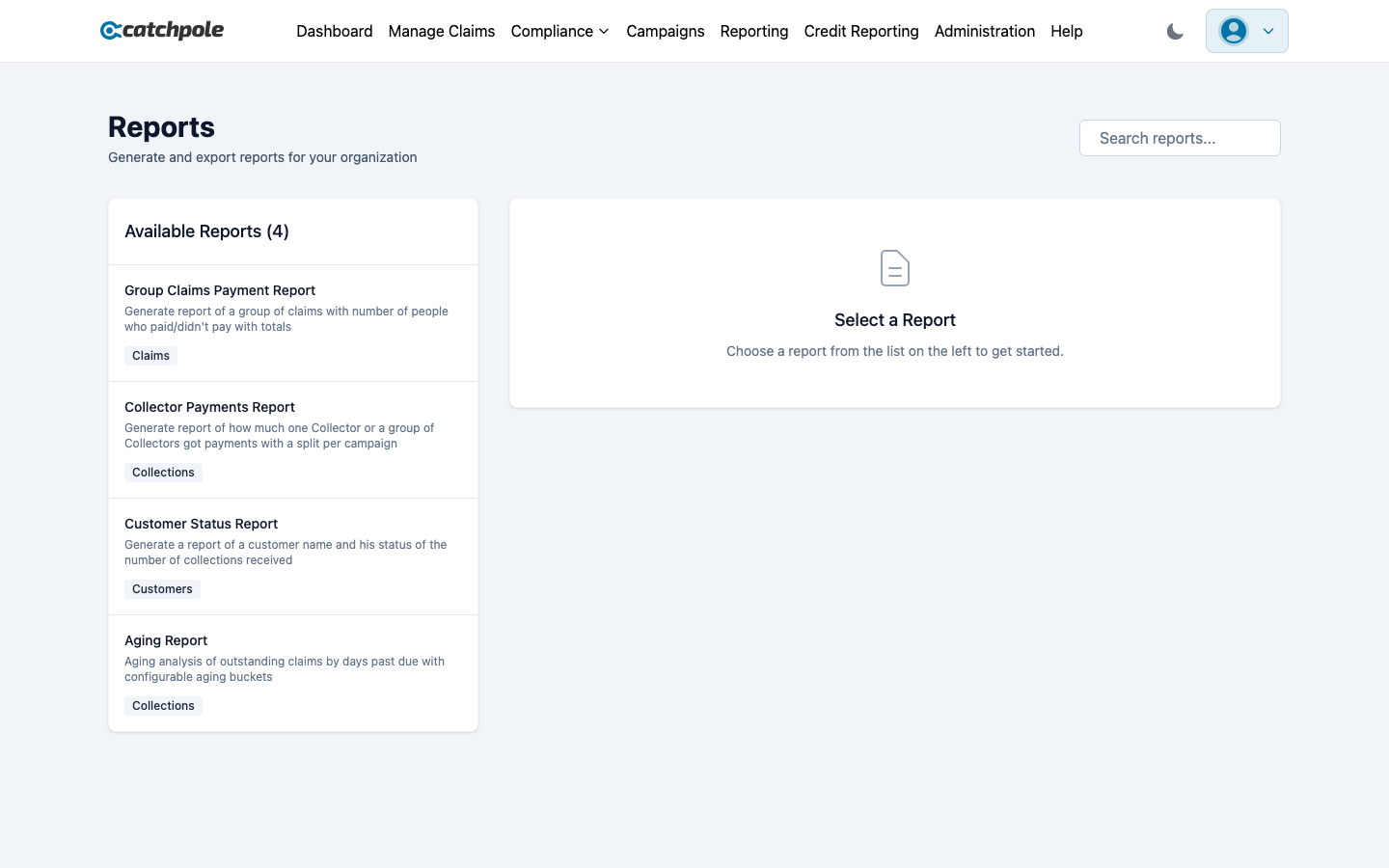Select the Collector Payments Report
Image resolution: width=1389 pixels, height=868 pixels.
tap(292, 439)
